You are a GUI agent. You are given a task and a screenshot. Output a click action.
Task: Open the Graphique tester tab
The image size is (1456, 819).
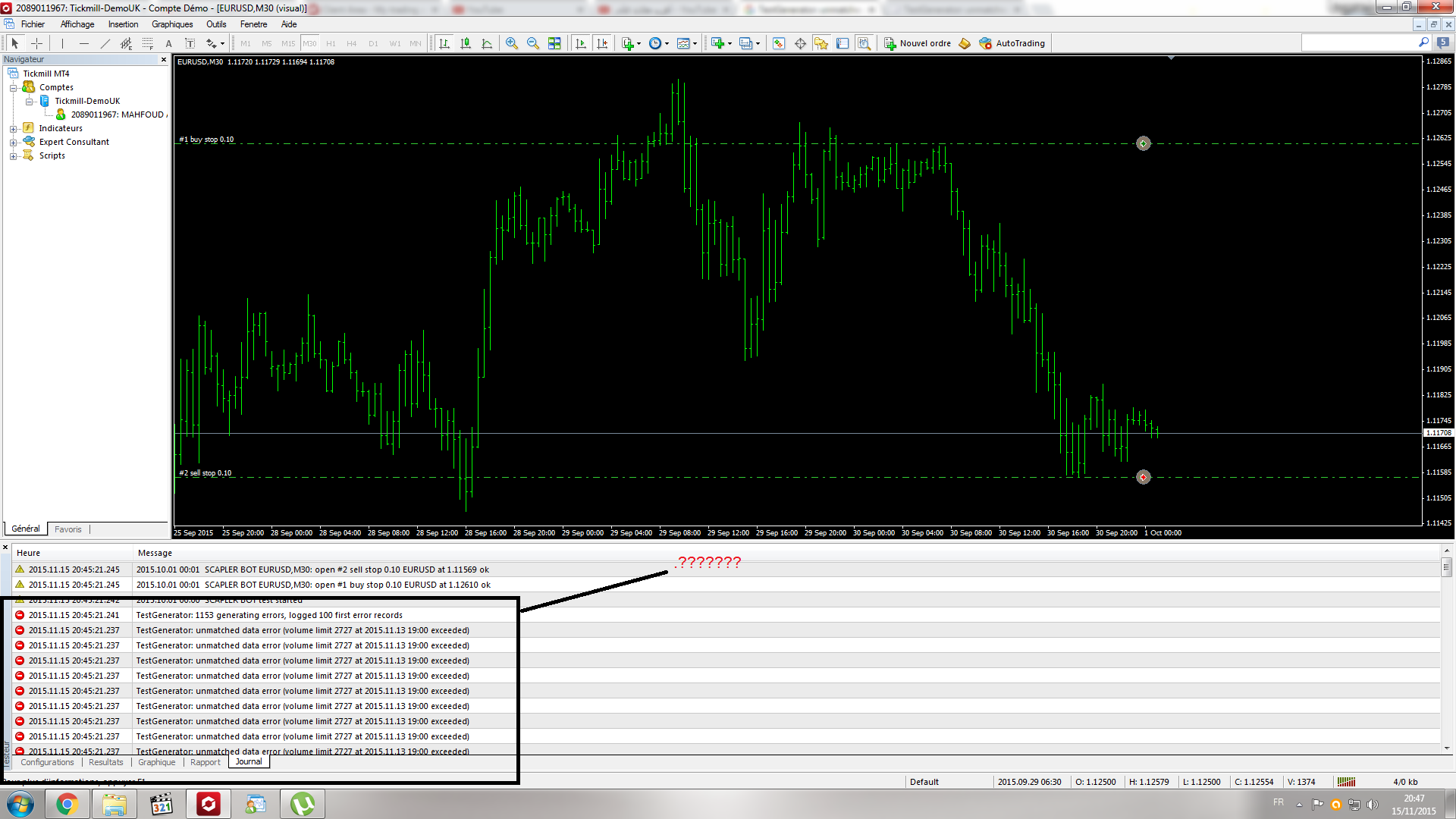pos(157,762)
